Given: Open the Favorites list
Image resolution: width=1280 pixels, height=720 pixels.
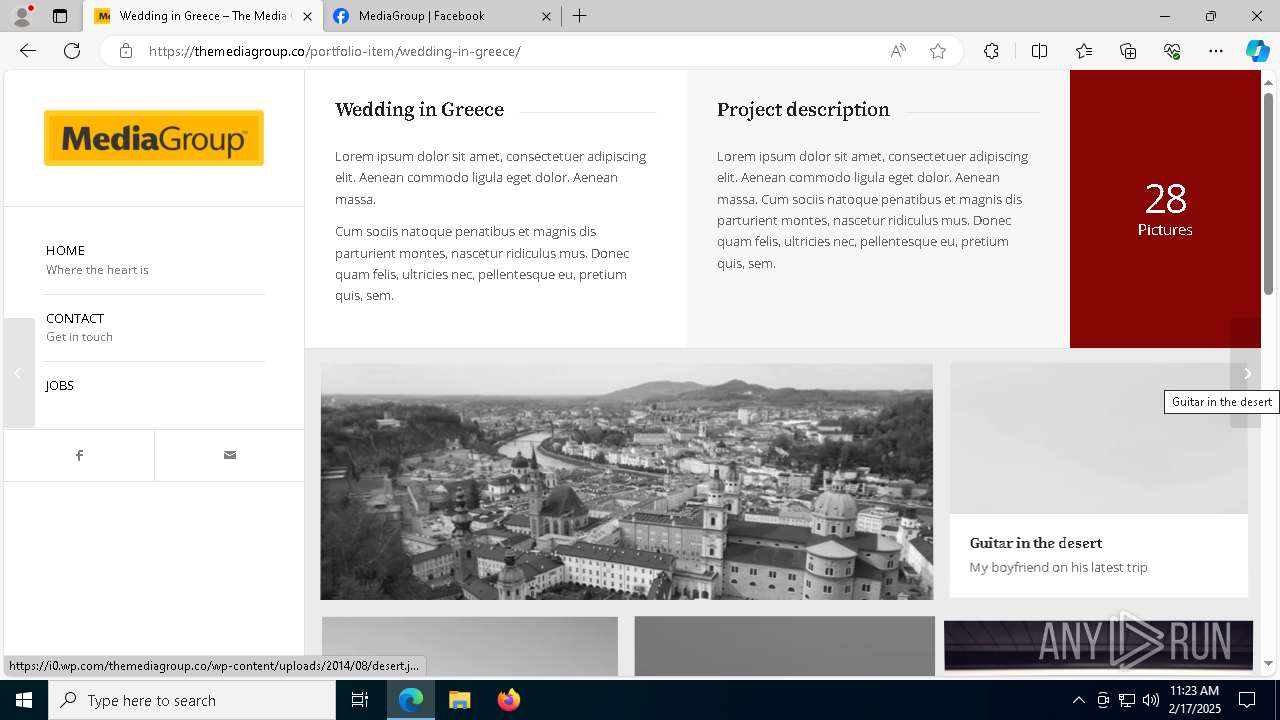Looking at the screenshot, I should 1084,51.
